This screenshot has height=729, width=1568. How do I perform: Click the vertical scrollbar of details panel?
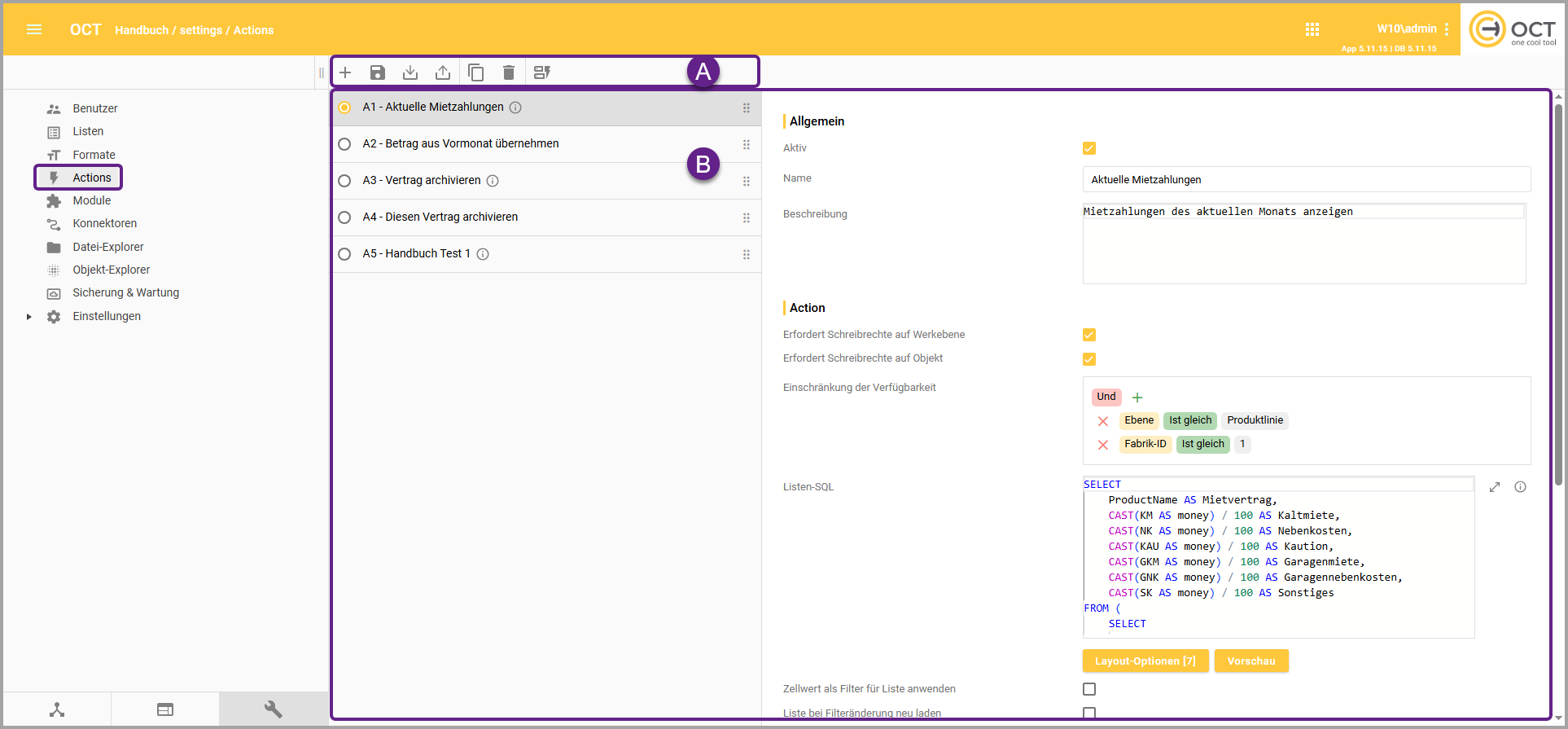pos(1558,293)
